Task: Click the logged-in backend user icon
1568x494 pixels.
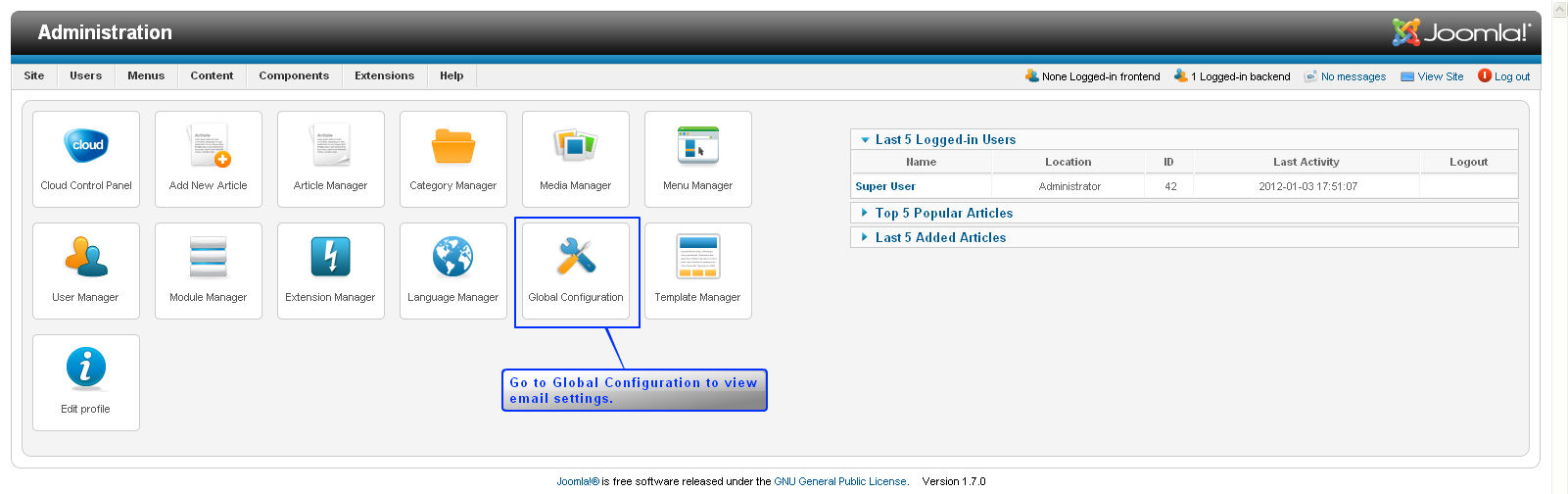Action: click(1181, 75)
